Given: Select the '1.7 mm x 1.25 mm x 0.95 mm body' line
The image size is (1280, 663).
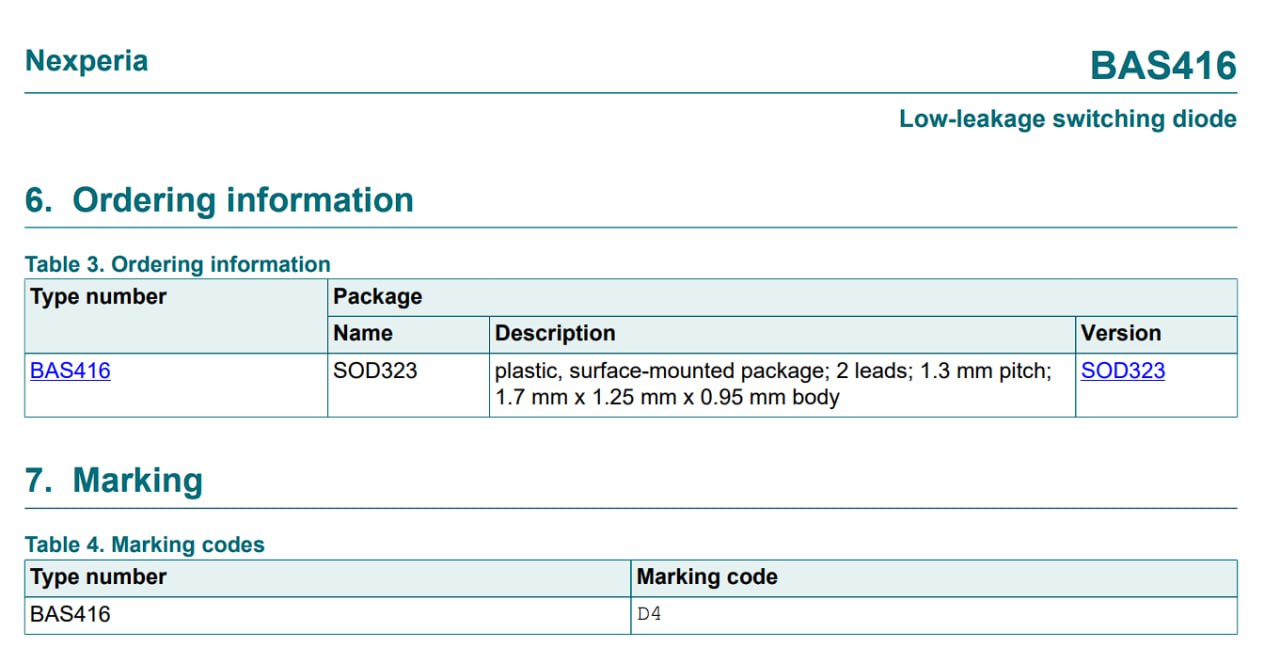Looking at the screenshot, I should point(667,397).
